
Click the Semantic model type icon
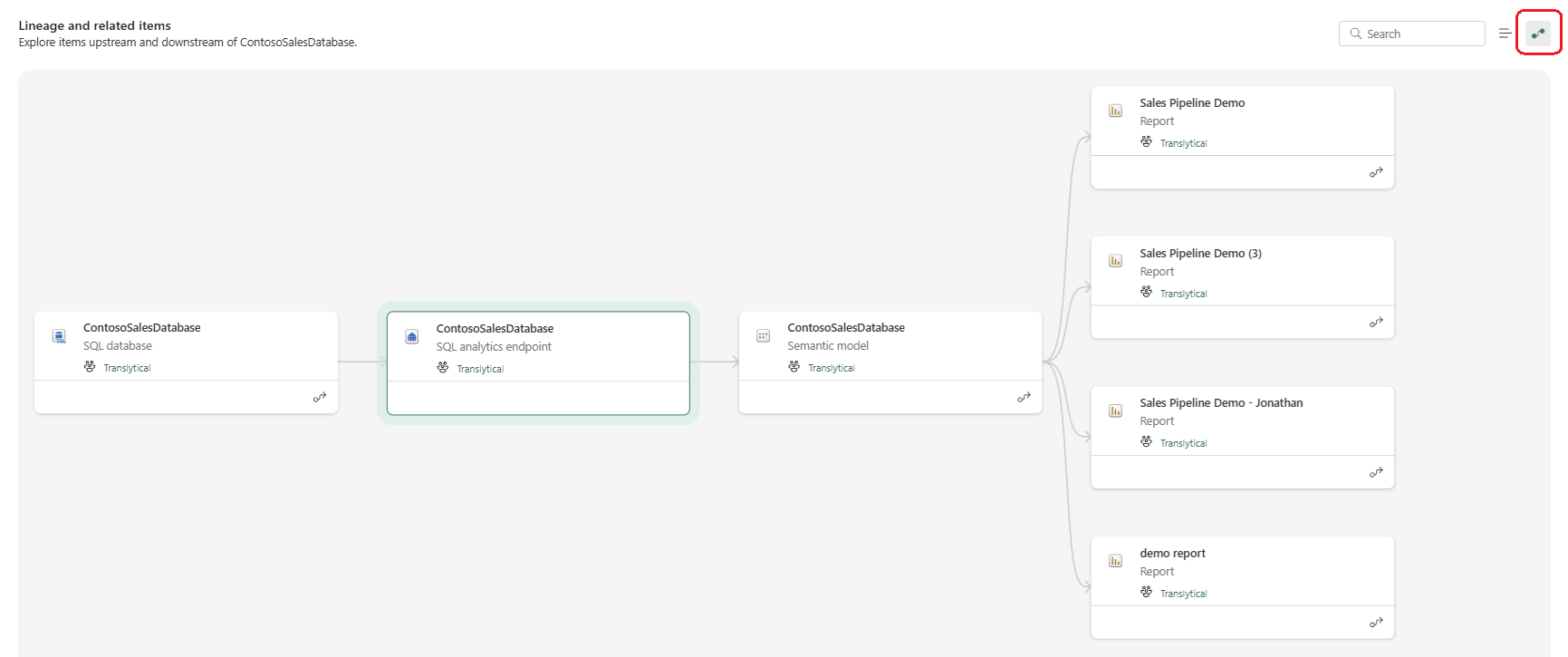pyautogui.click(x=764, y=336)
